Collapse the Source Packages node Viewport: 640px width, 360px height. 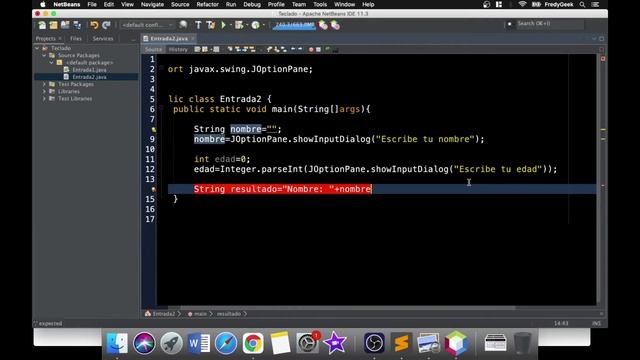[44, 56]
